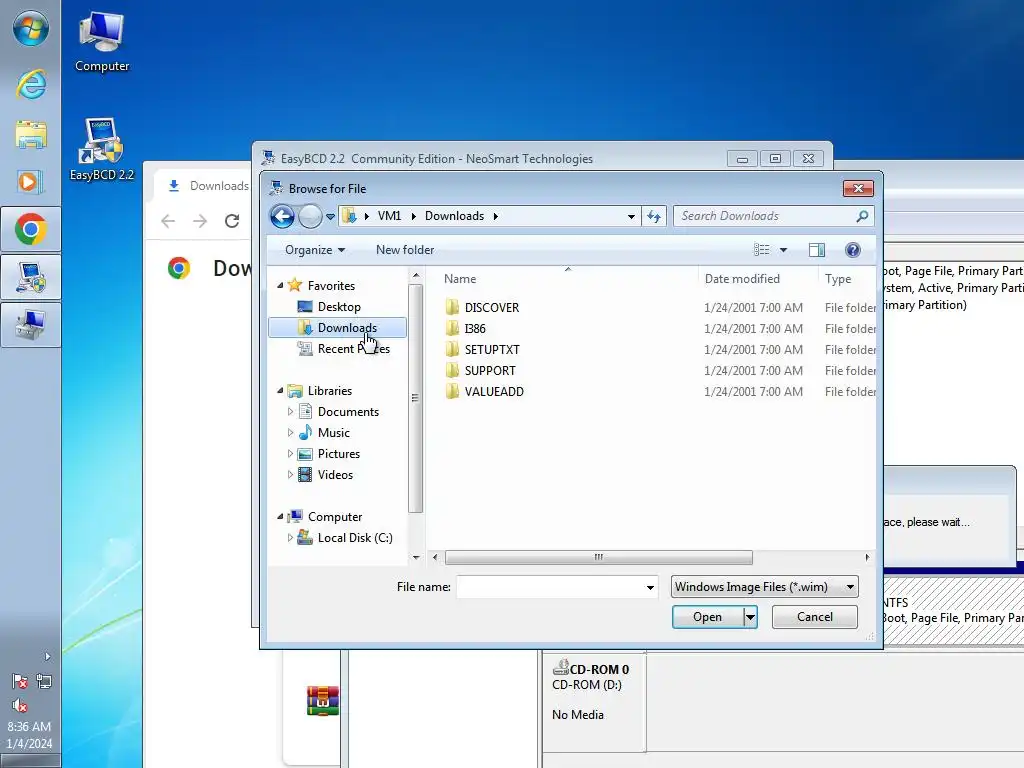Open the Windows Image Files filter dropdown
This screenshot has height=768, width=1024.
coord(764,587)
